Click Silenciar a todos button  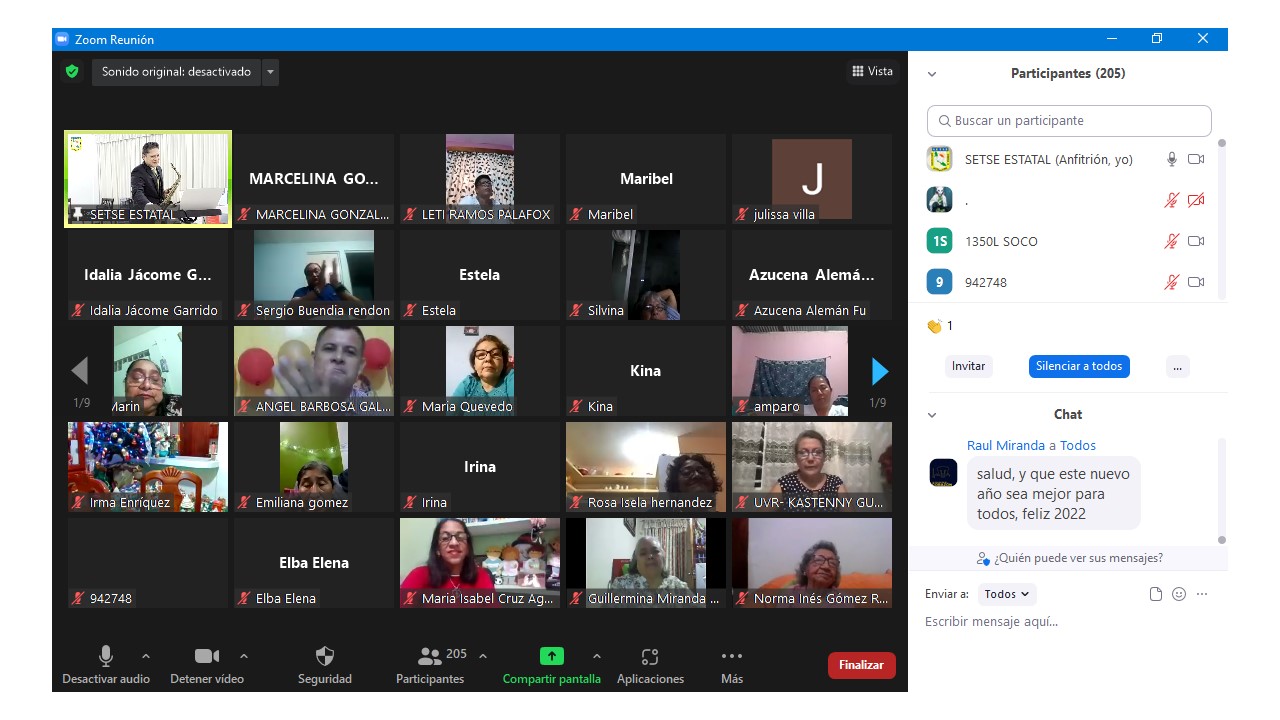(1079, 366)
